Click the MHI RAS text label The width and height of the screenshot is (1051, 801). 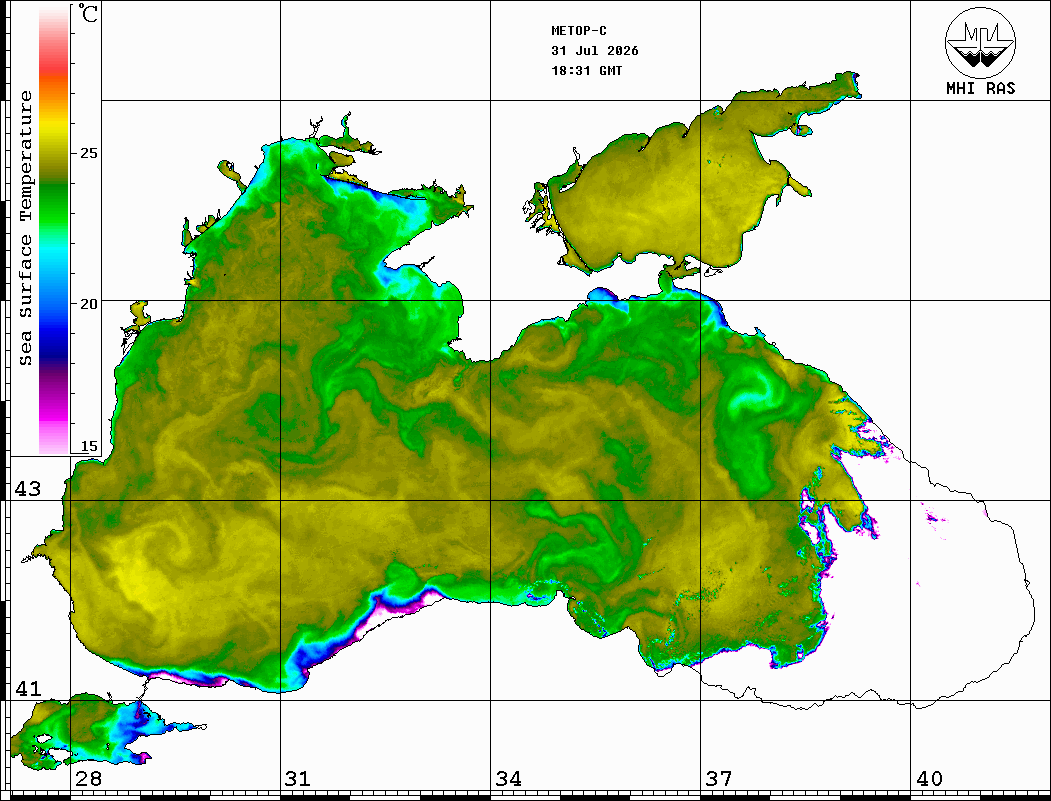click(x=980, y=88)
